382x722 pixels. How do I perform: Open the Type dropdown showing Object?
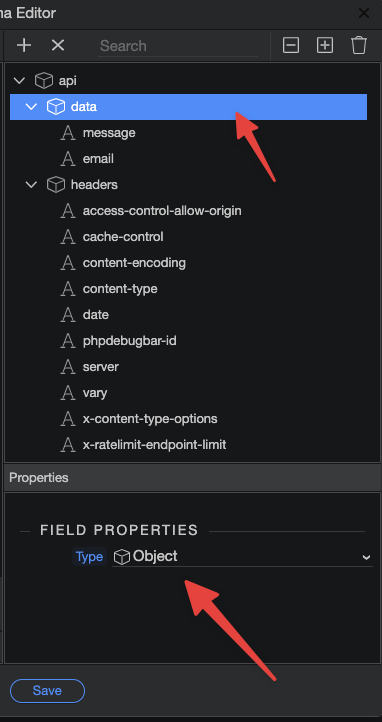pyautogui.click(x=243, y=557)
